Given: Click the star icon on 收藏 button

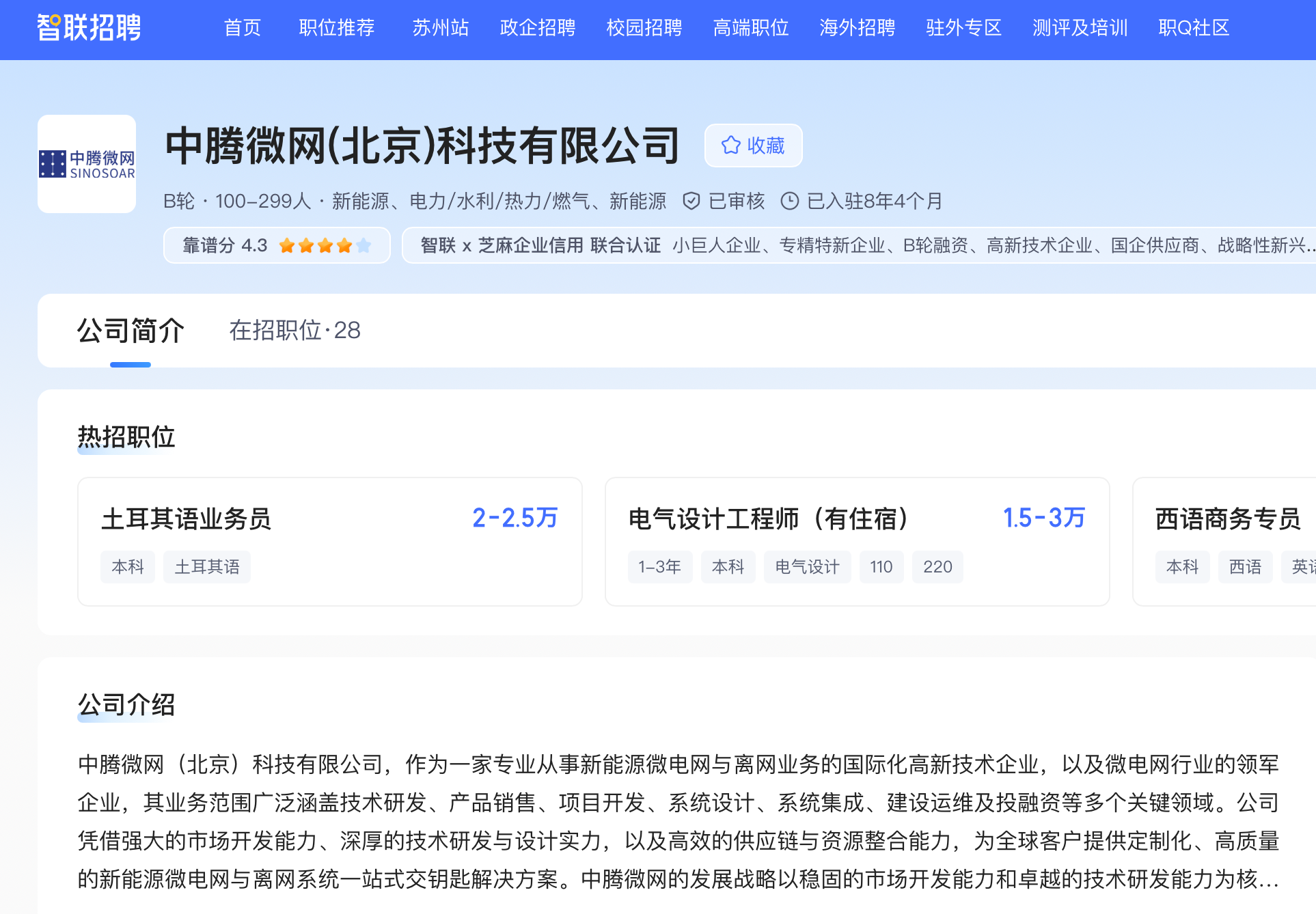Looking at the screenshot, I should (730, 145).
